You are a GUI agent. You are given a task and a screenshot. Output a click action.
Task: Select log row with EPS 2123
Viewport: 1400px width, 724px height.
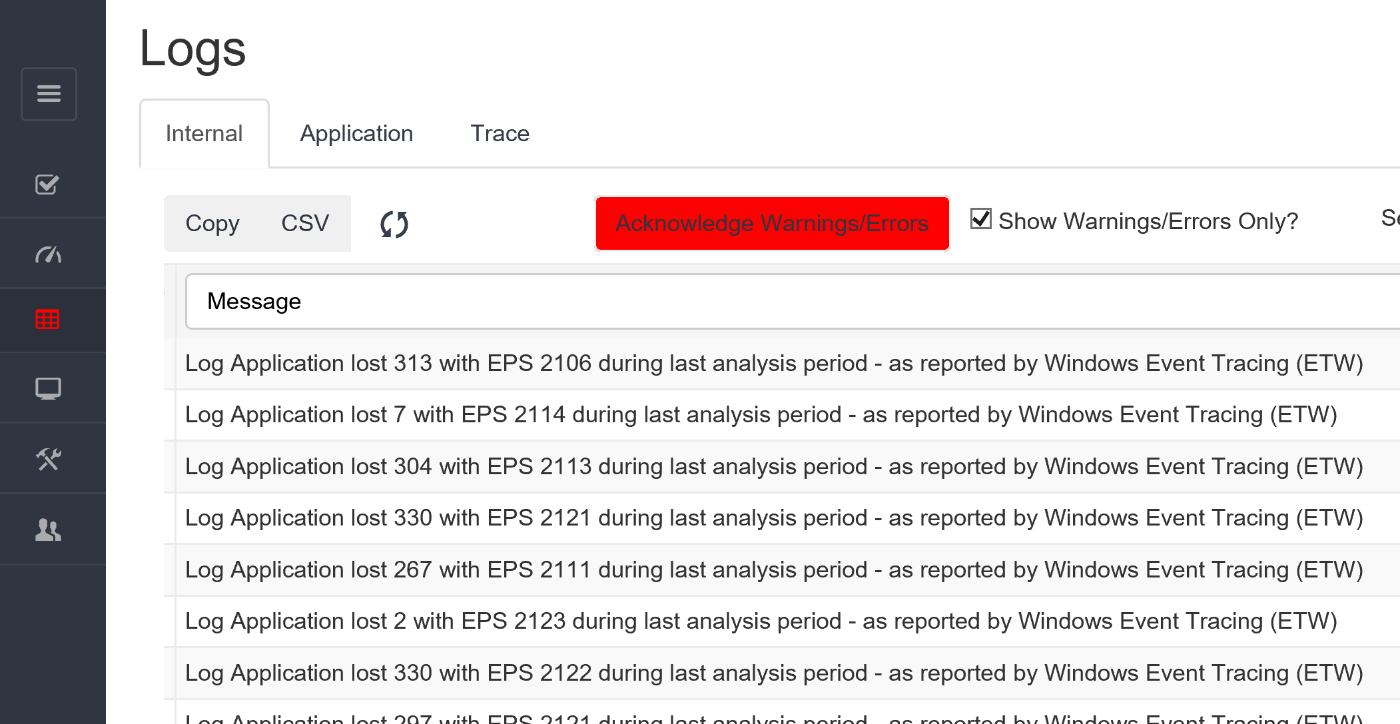(x=782, y=621)
